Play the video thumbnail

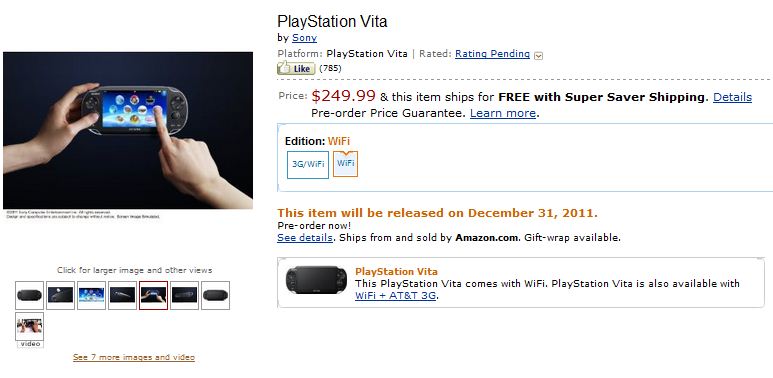(x=29, y=327)
